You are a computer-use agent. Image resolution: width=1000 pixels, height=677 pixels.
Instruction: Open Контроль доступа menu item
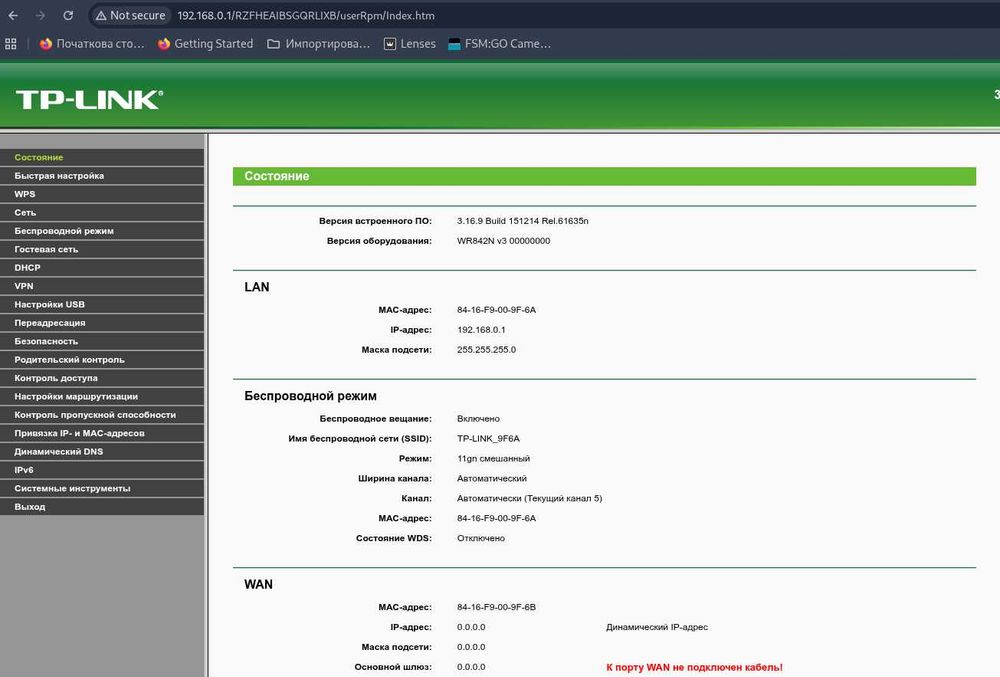click(102, 379)
